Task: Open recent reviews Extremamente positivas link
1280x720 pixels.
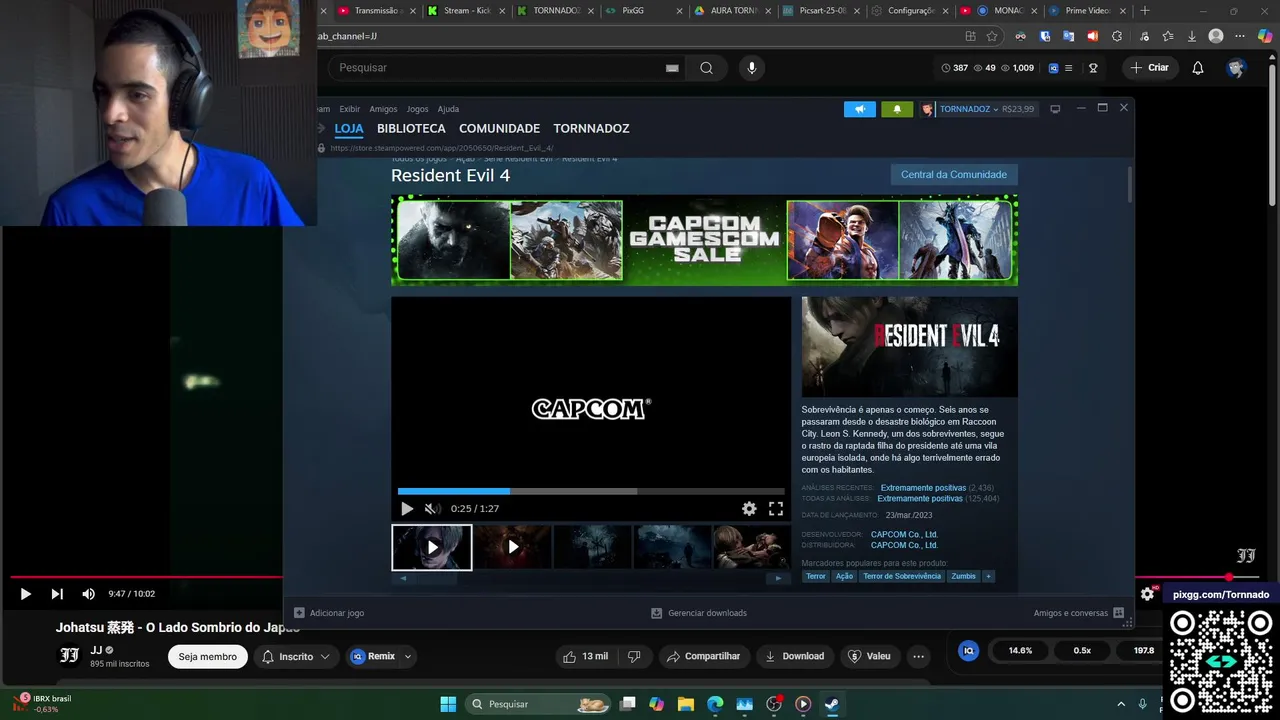Action: pos(923,488)
